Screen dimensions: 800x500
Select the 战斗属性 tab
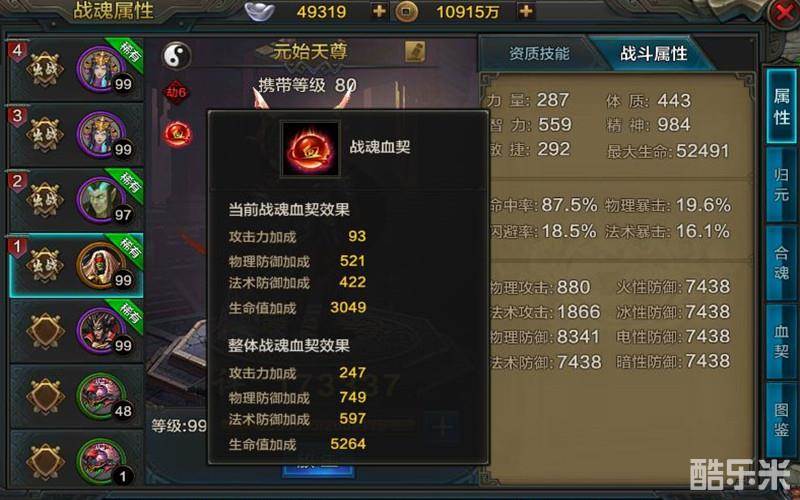654,54
